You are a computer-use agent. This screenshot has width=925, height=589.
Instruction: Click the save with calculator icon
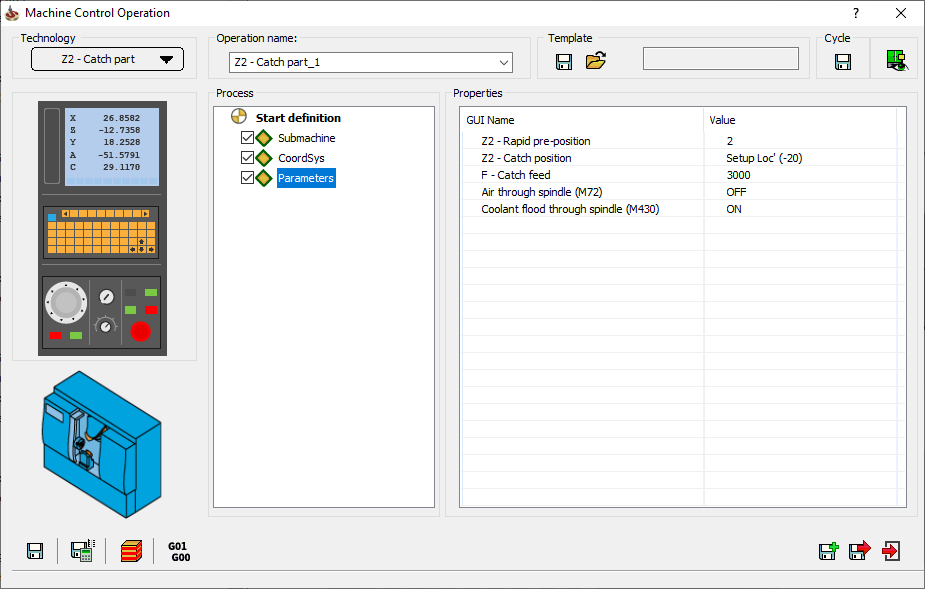click(x=82, y=551)
